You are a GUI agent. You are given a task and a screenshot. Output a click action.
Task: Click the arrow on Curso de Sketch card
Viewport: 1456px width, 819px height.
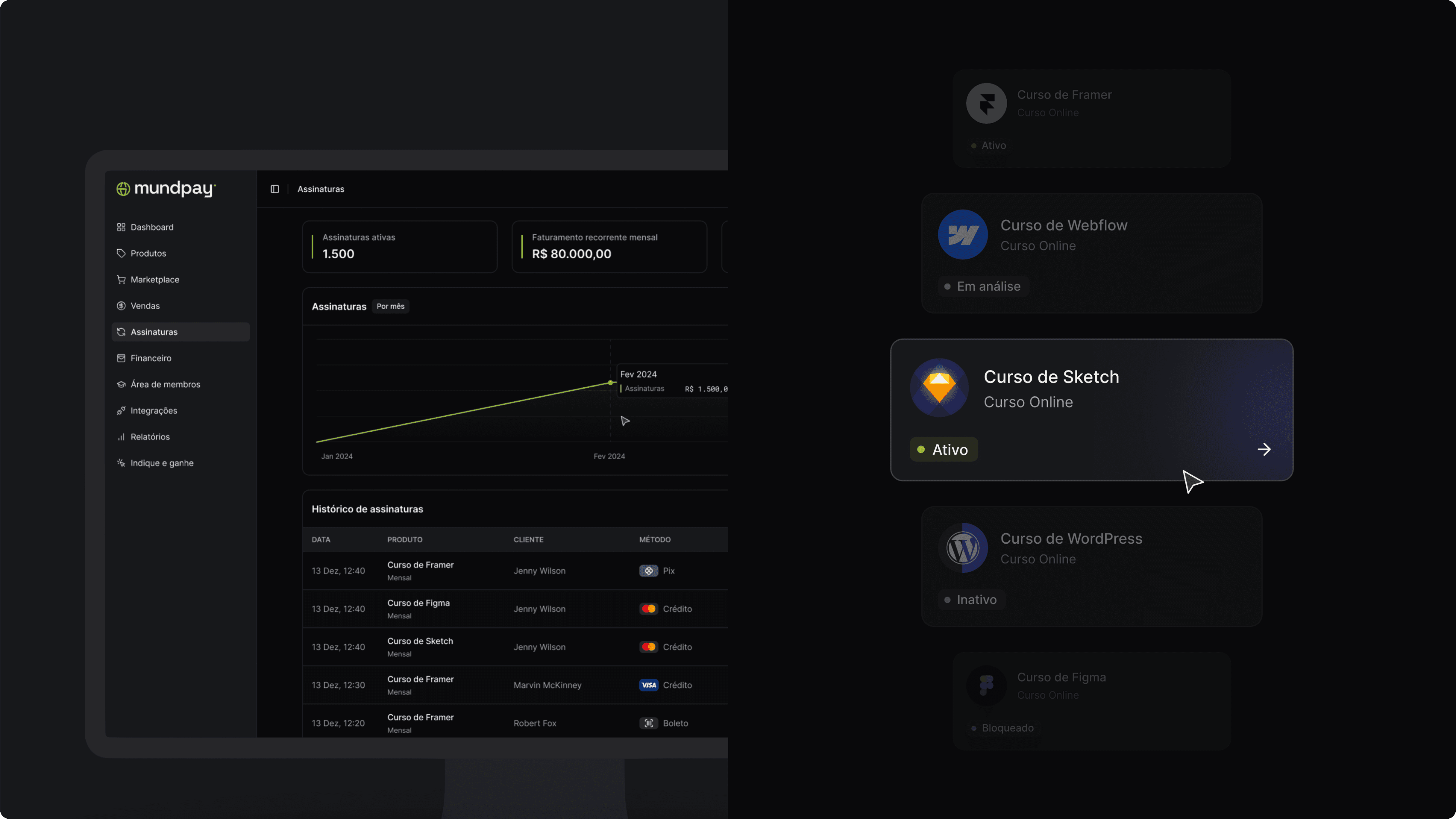coord(1264,449)
